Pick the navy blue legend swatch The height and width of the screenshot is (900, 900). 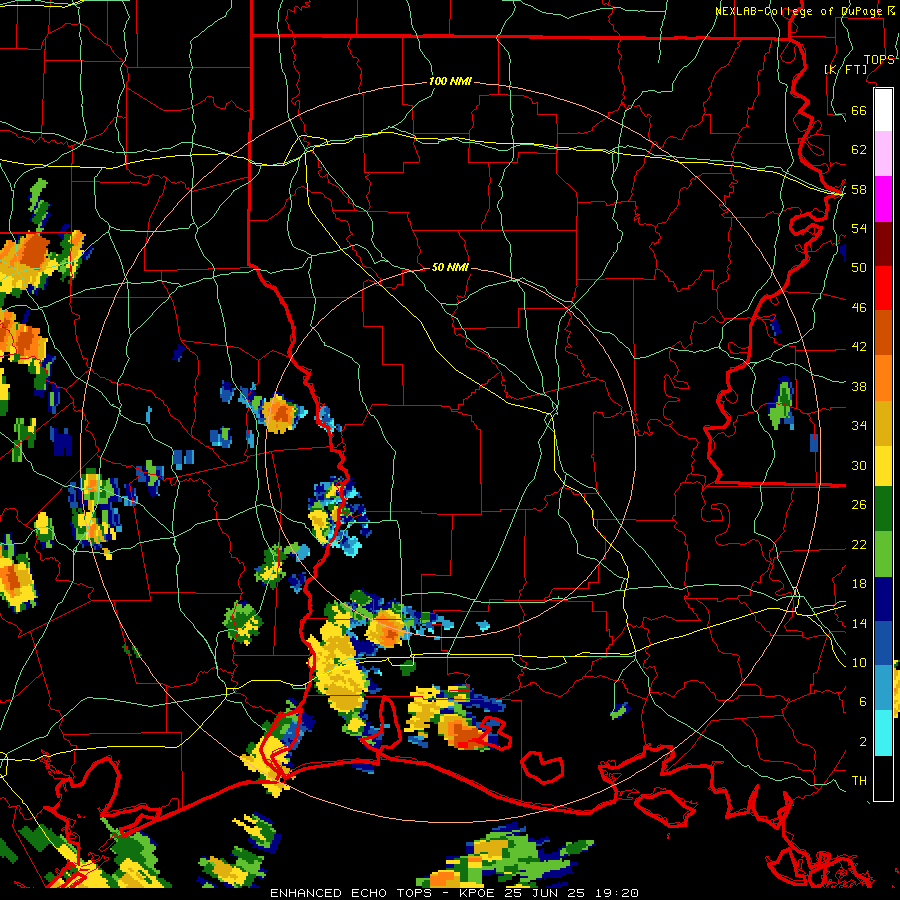click(883, 599)
